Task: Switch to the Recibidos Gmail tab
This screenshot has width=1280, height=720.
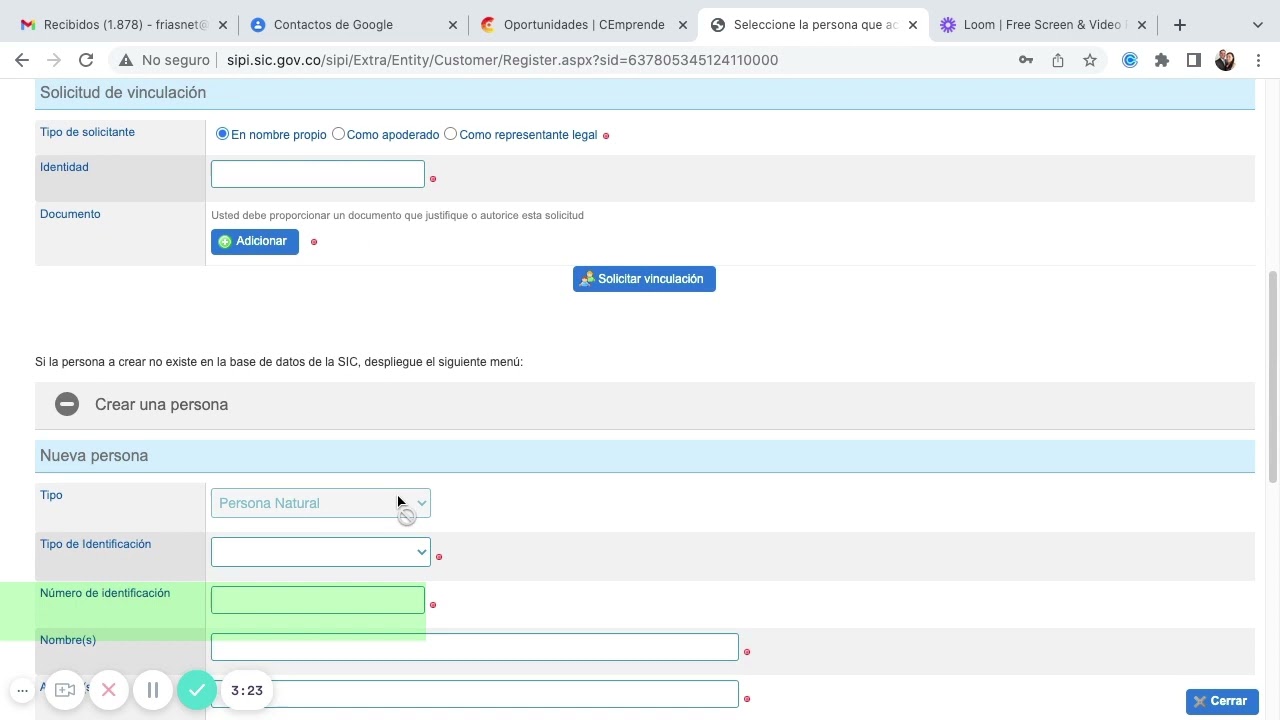Action: [x=124, y=25]
